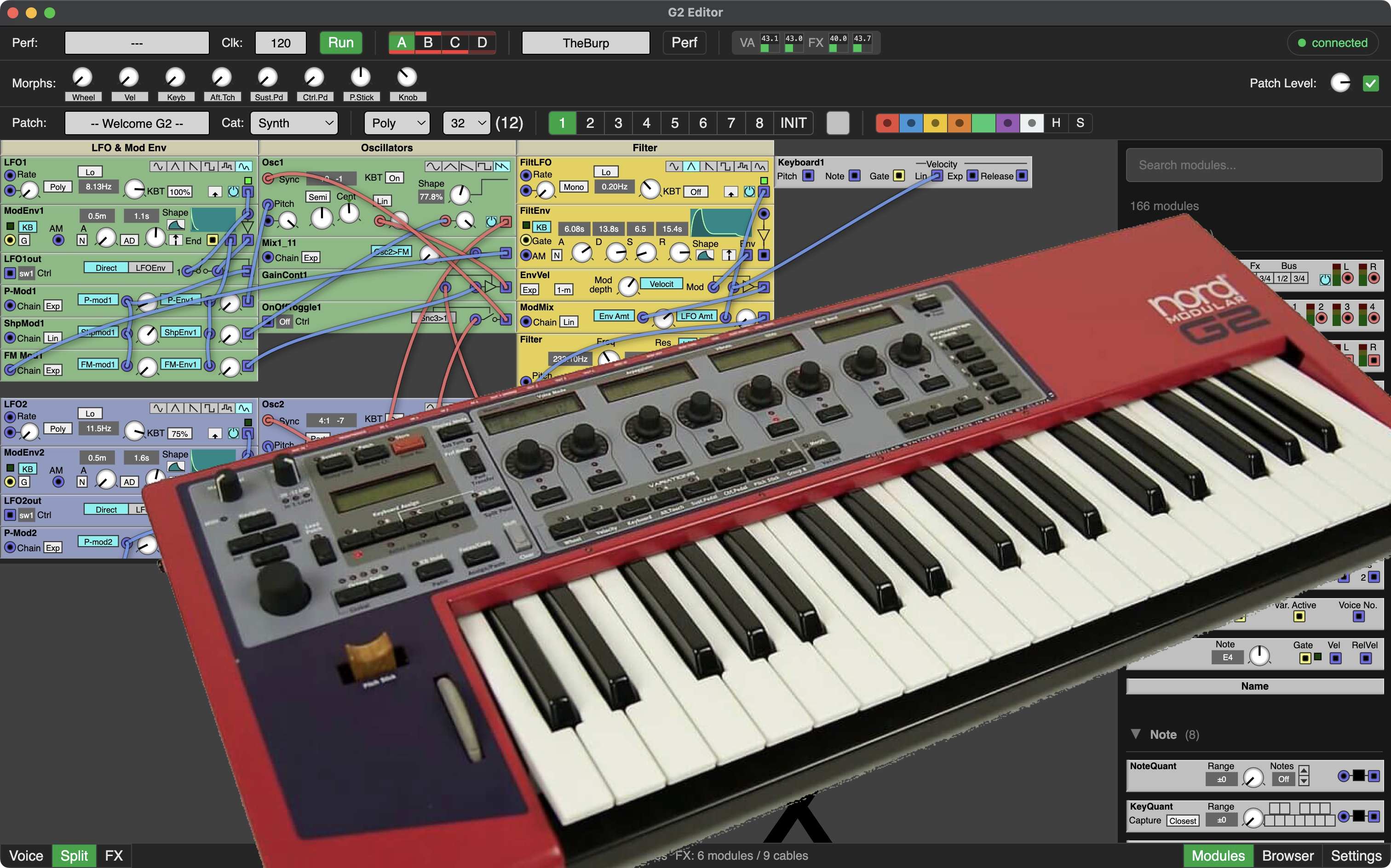This screenshot has height=868, width=1391.
Task: Switch to slot D
Action: click(482, 42)
